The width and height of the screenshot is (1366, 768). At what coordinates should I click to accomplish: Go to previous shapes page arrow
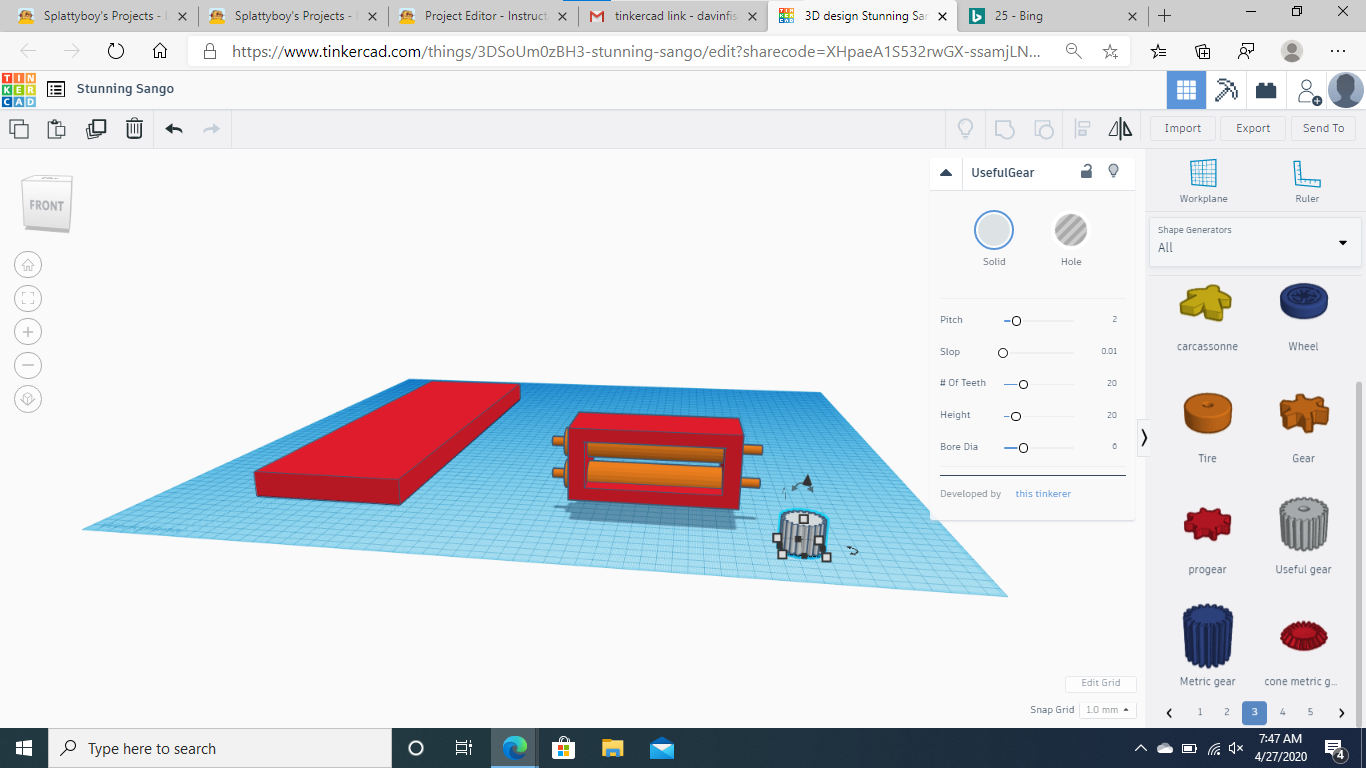(x=1169, y=713)
